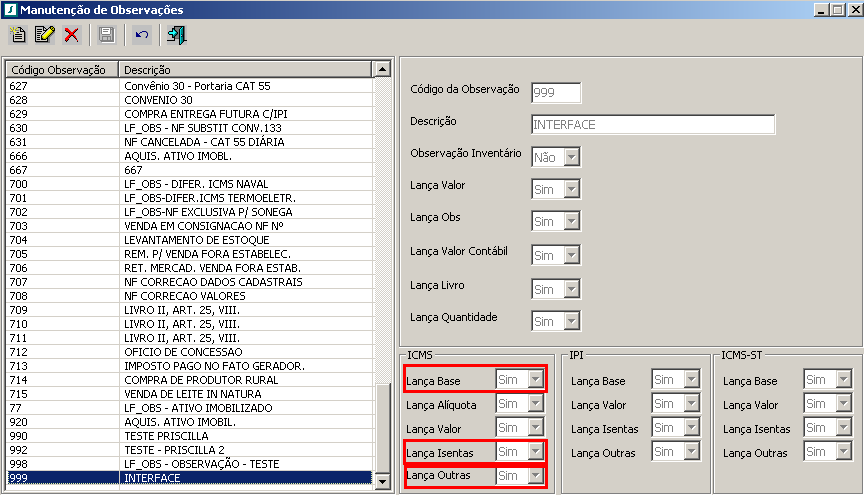This screenshot has height=495, width=864.
Task: Open the Observação Inventário dropdown
Action: point(571,157)
